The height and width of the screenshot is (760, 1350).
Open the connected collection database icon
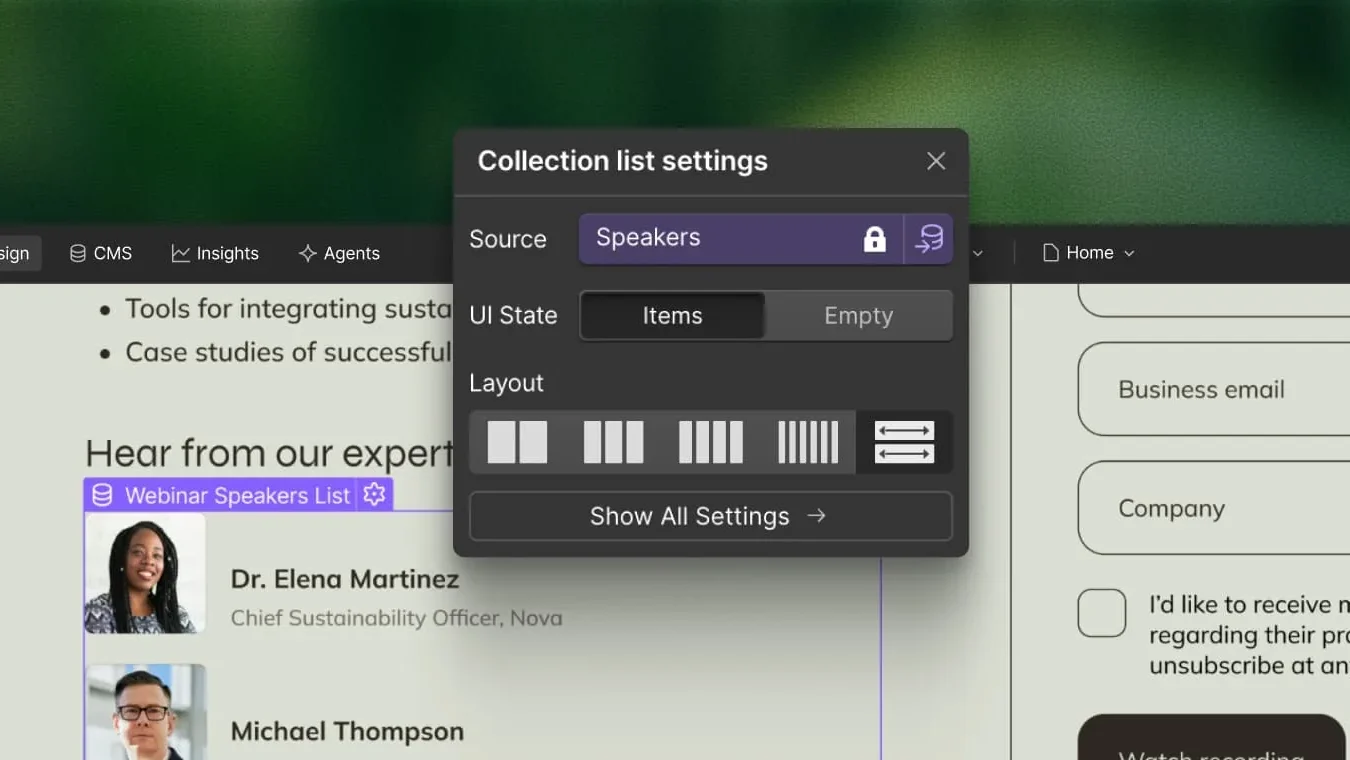(929, 239)
